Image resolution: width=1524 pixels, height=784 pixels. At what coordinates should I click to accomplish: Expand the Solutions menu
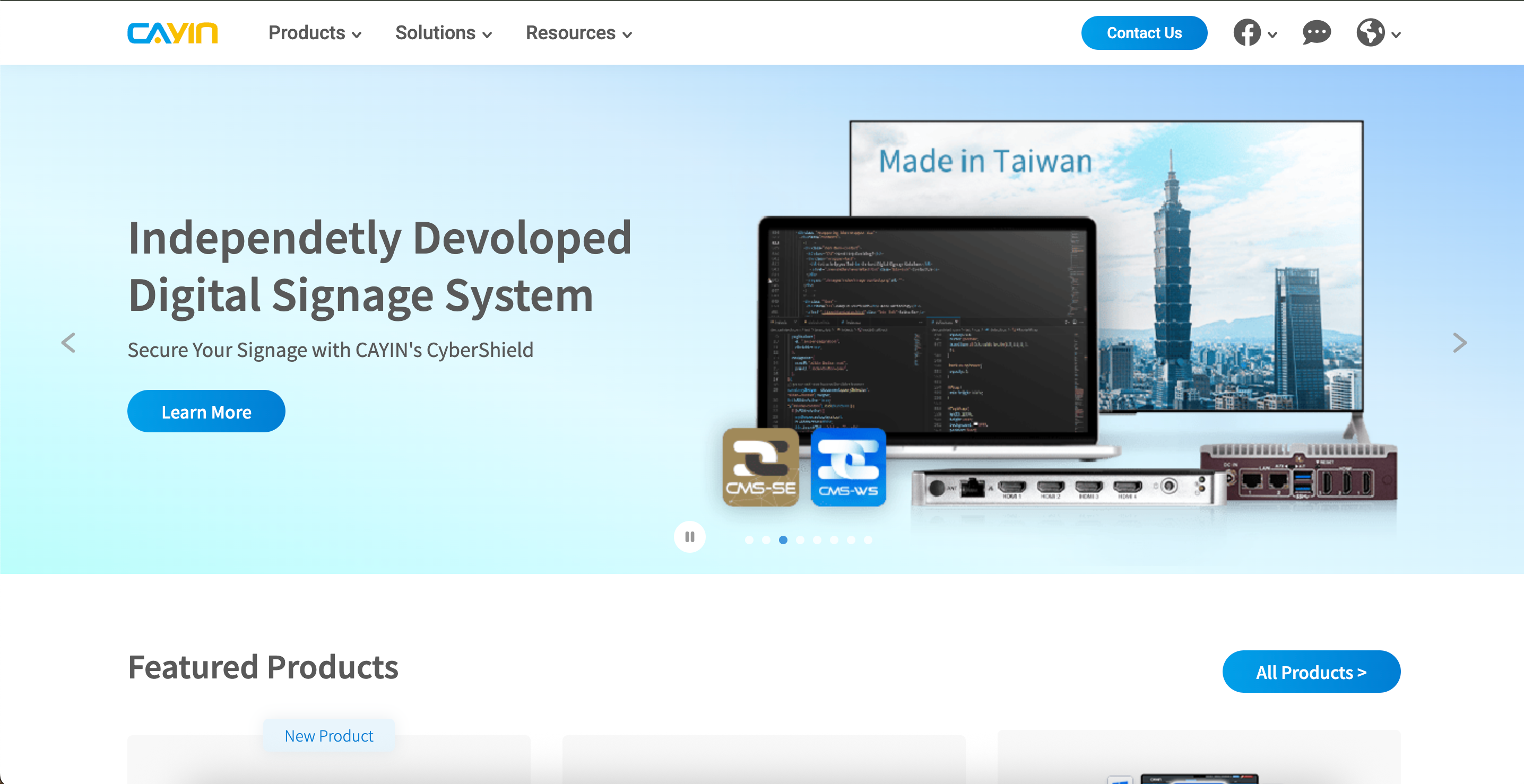coord(444,33)
